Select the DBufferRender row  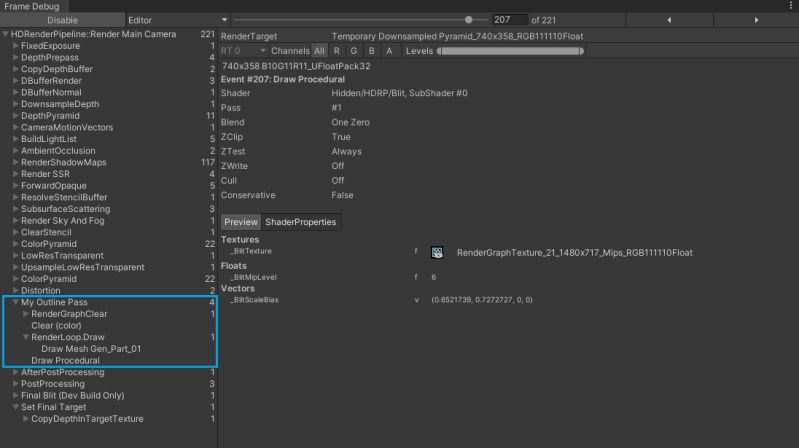(x=109, y=81)
